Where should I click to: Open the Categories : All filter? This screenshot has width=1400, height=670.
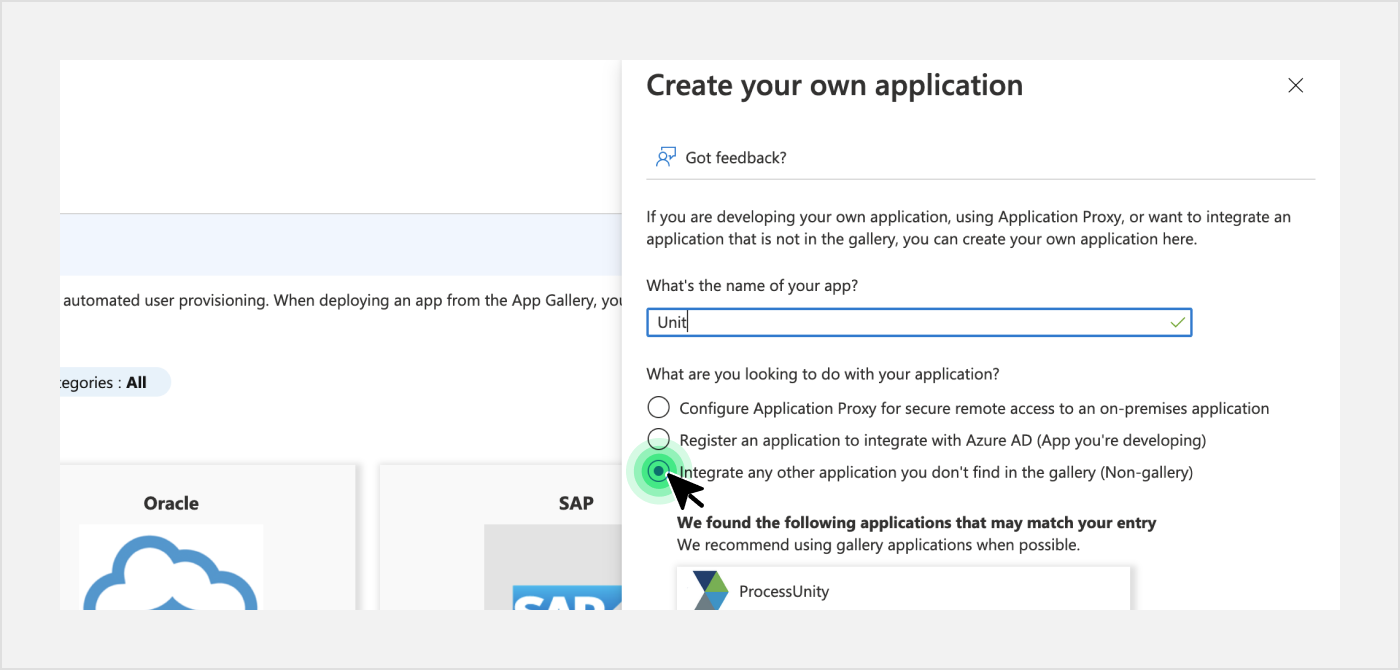coord(110,382)
